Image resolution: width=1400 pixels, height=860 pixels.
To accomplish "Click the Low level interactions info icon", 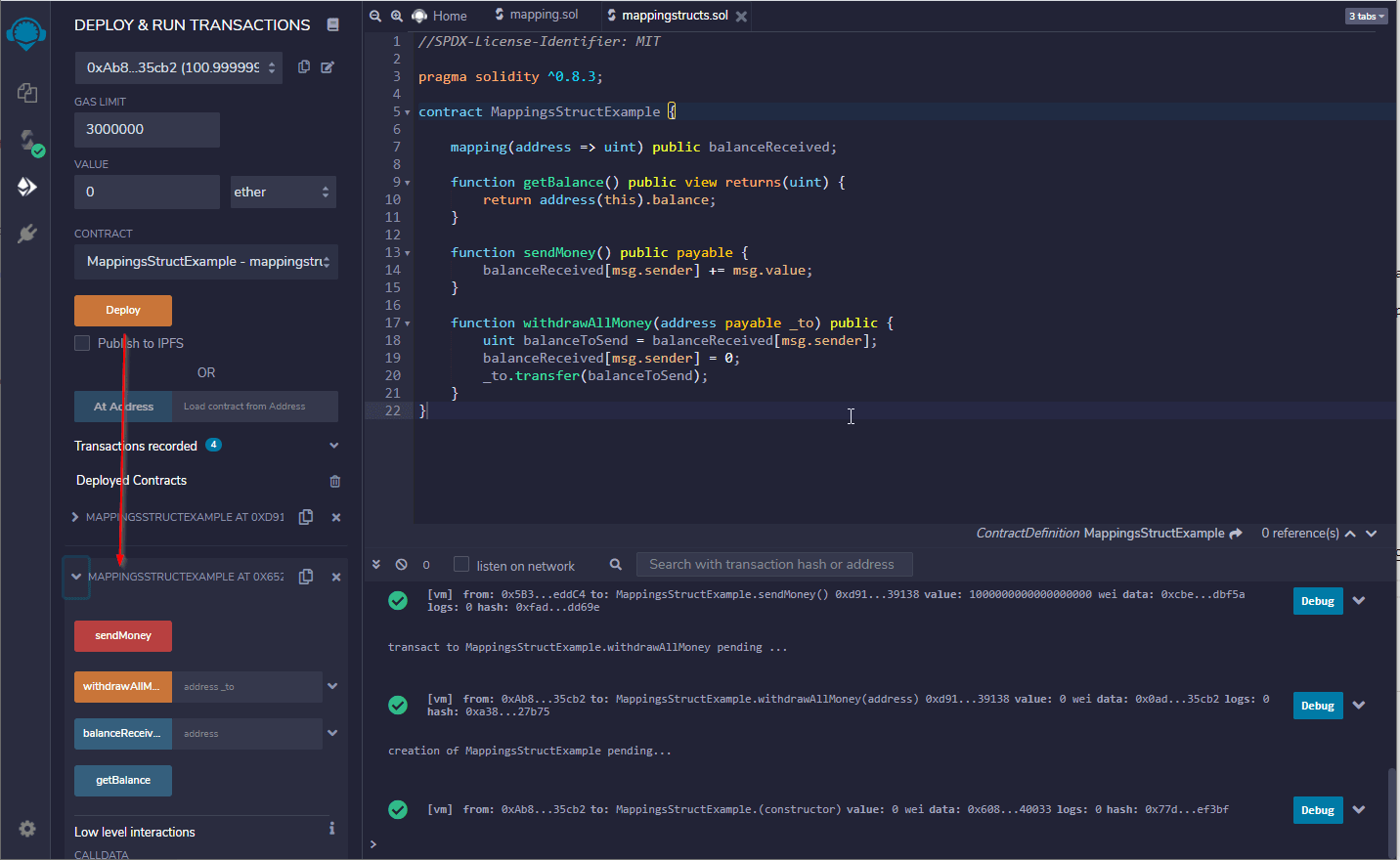I will point(332,829).
